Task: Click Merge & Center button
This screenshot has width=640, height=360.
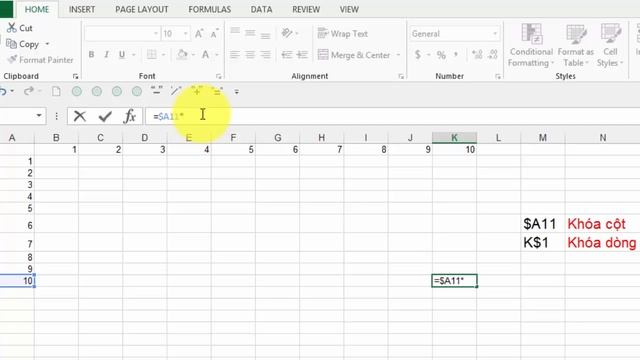Action: [354, 55]
